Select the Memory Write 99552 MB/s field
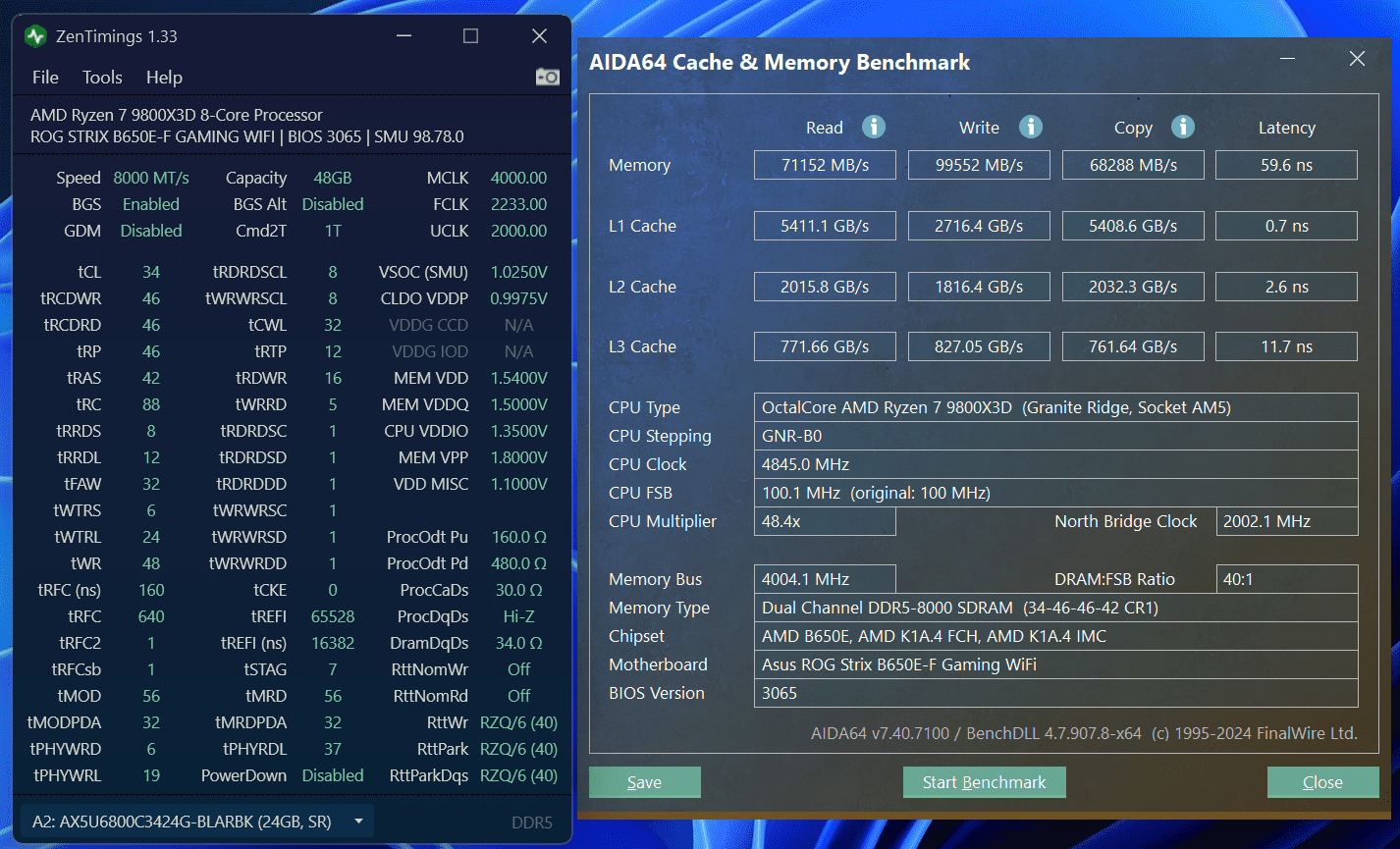The image size is (1400, 849). 979,165
